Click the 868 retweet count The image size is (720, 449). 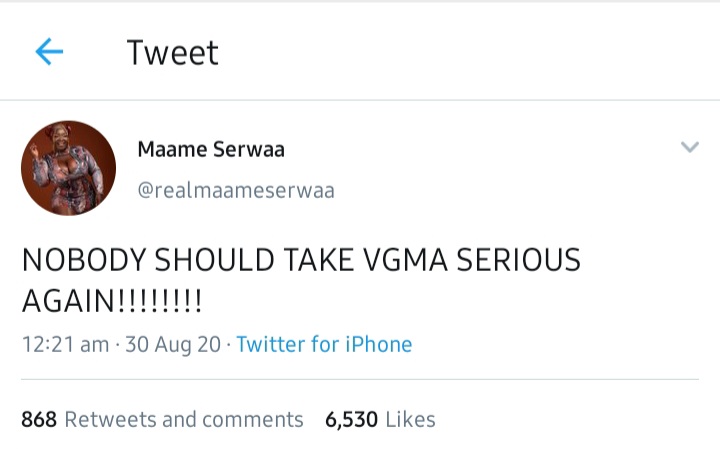tap(39, 419)
